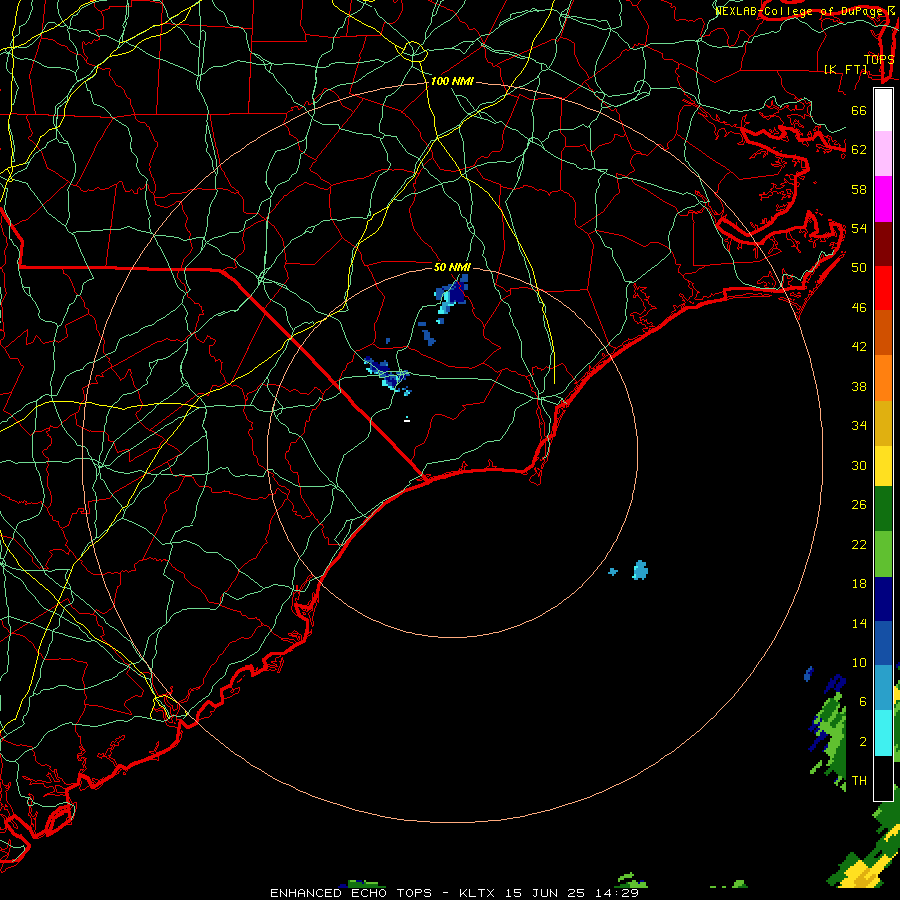900x900 pixels.
Task: Click the legend value '34'
Action: 859,426
